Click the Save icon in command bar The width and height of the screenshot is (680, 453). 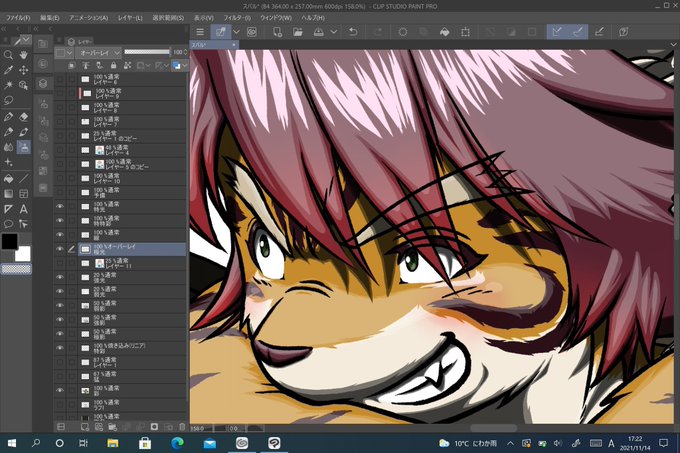click(x=318, y=32)
